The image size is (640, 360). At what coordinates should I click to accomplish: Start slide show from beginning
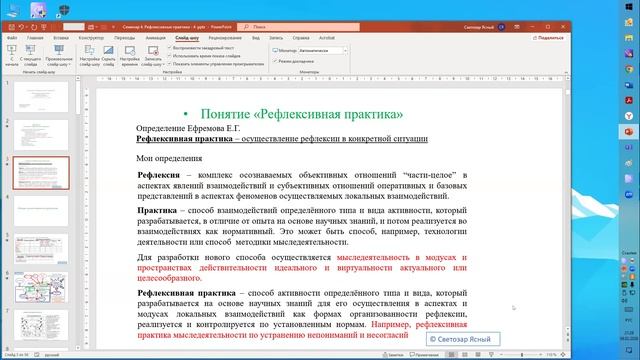point(12,56)
